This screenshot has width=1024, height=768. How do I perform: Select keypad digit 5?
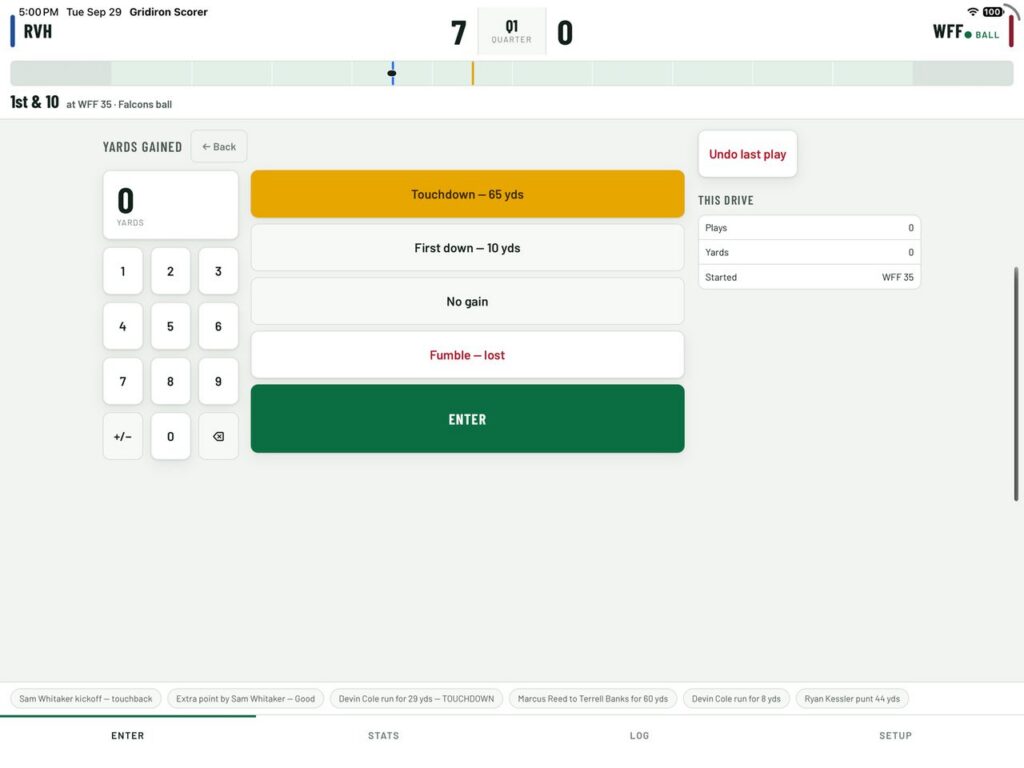[170, 326]
